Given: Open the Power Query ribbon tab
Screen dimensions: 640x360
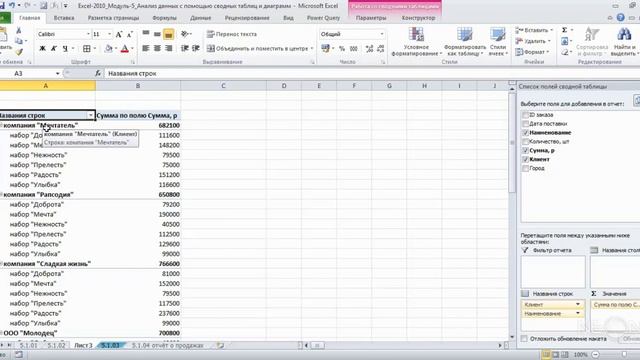Looking at the screenshot, I should tap(323, 18).
